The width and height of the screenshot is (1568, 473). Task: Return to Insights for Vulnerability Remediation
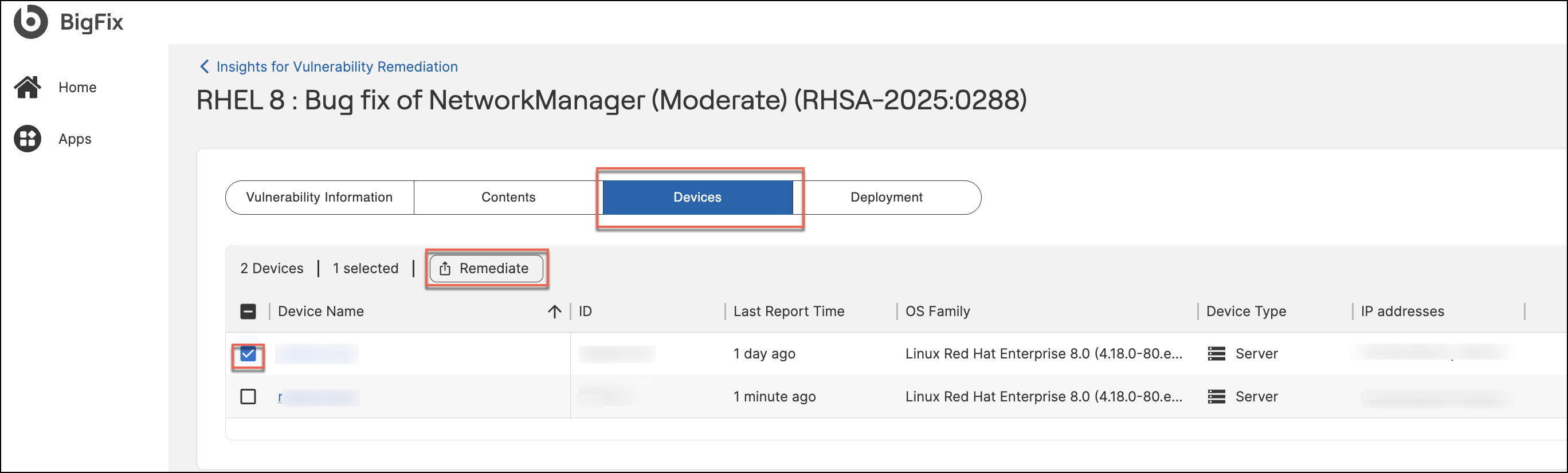point(336,67)
